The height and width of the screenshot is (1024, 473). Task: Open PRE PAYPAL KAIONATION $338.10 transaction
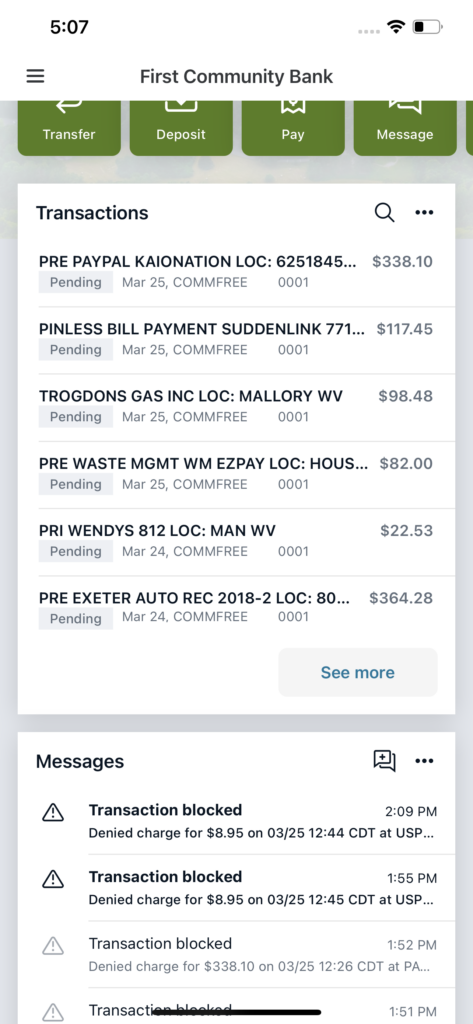pyautogui.click(x=236, y=272)
